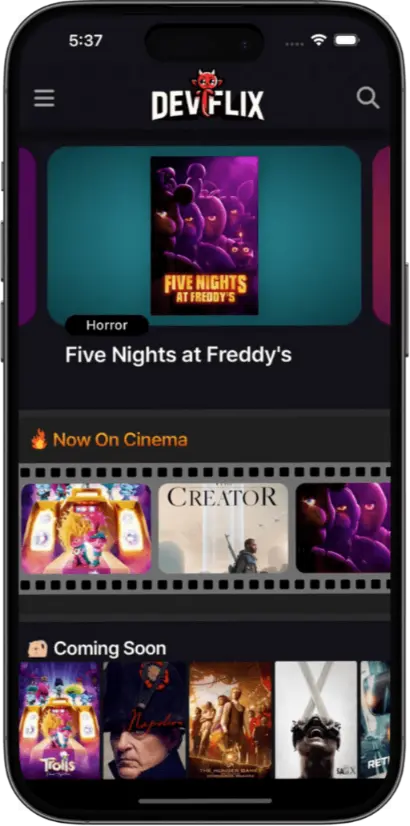Select Trolls thumbnail in the film strip
This screenshot has height=826, width=410.
86,528
